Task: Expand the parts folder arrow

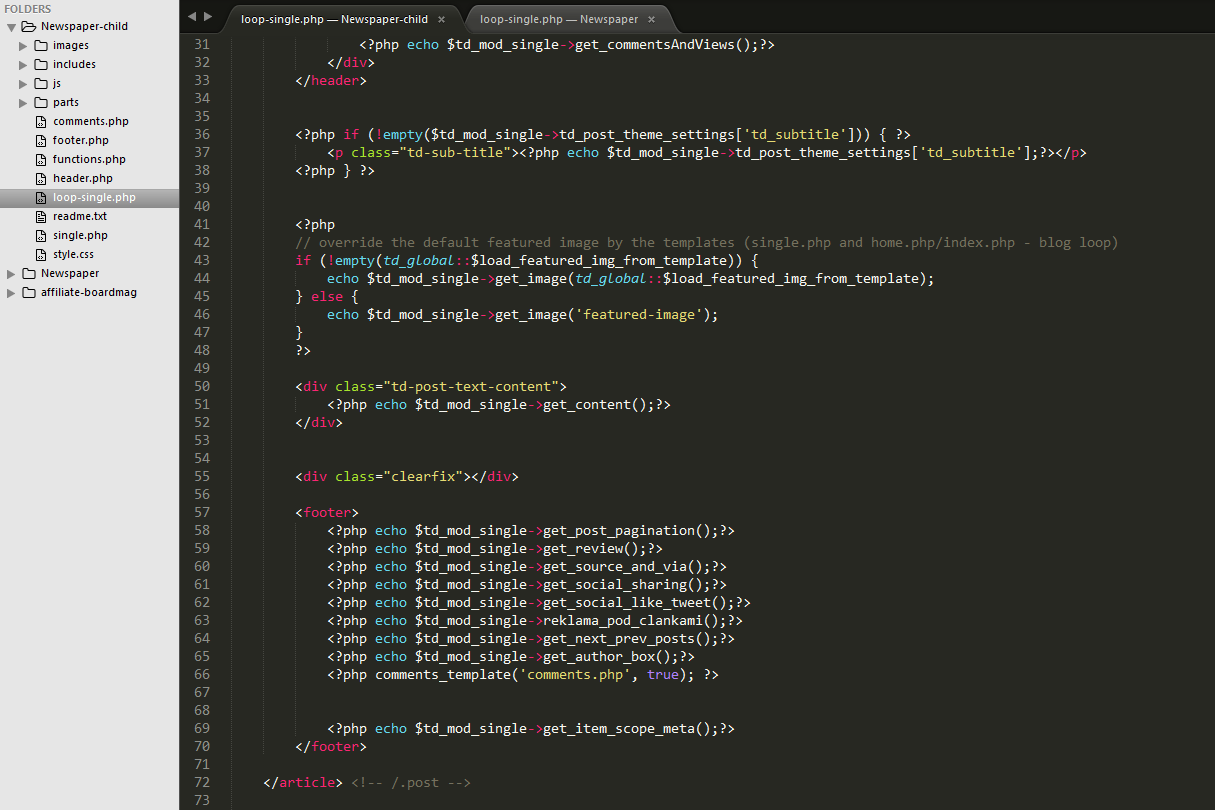Action: [23, 103]
